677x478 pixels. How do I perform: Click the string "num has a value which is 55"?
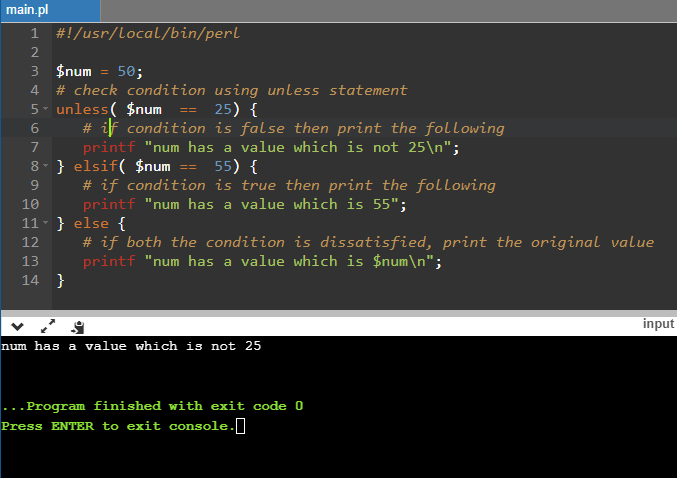point(272,204)
